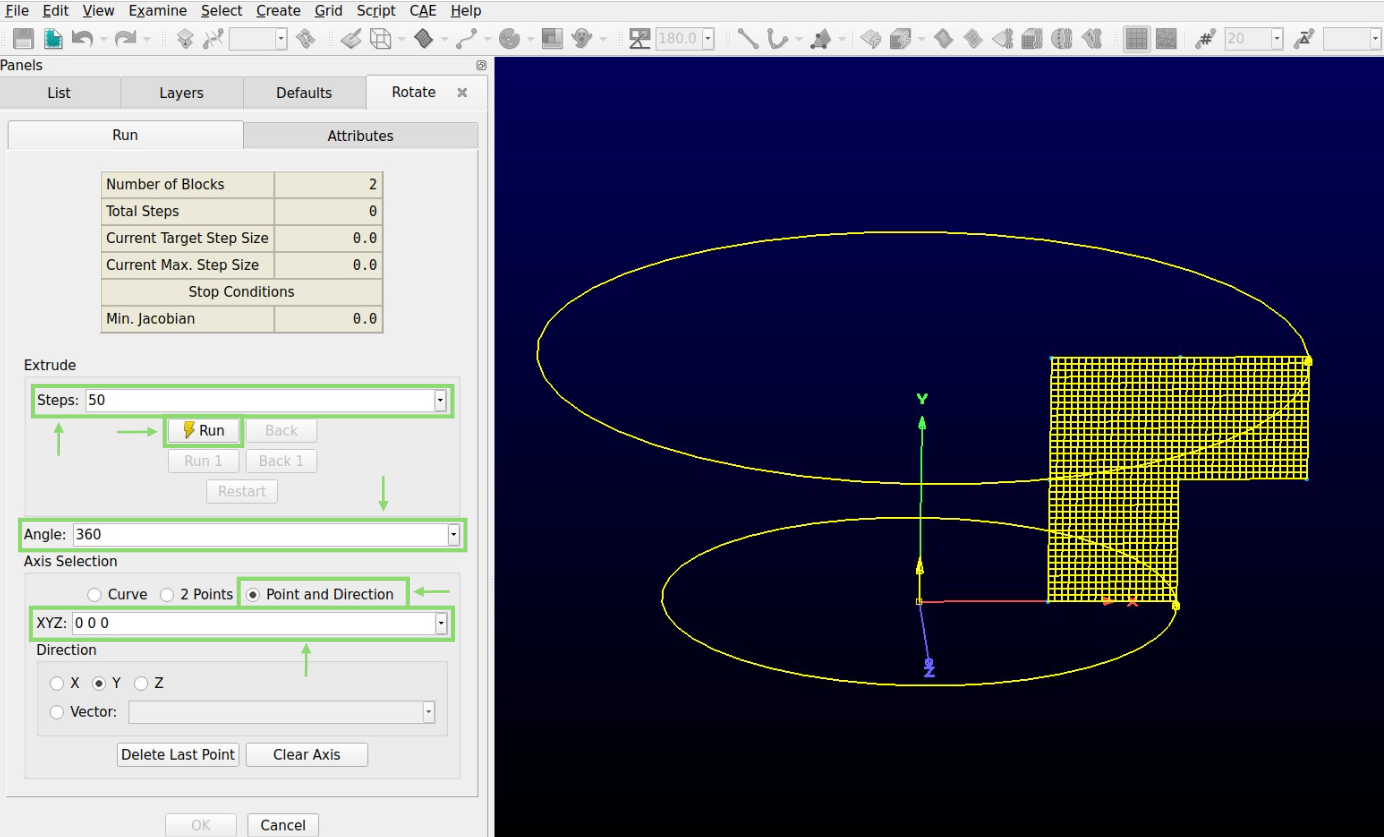
Task: Select the 2 Points axis option
Action: [x=167, y=595]
